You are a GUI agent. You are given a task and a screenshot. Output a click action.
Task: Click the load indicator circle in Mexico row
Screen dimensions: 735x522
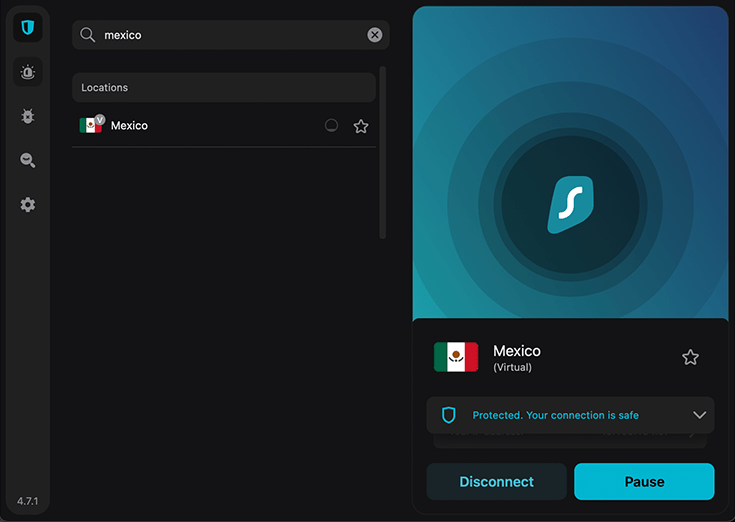pyautogui.click(x=331, y=126)
